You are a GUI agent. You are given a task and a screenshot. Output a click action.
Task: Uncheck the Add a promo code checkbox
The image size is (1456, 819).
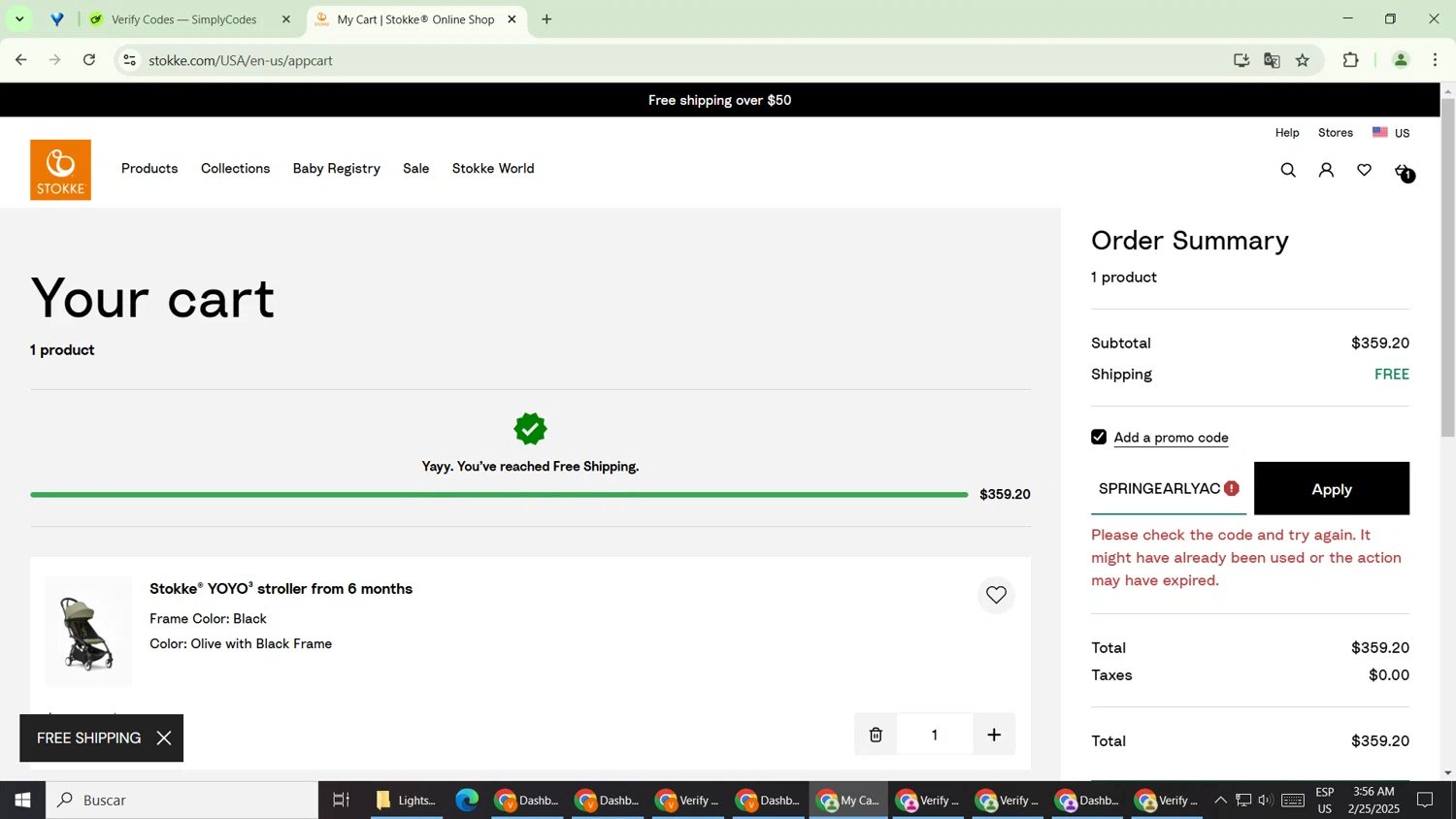(x=1099, y=437)
